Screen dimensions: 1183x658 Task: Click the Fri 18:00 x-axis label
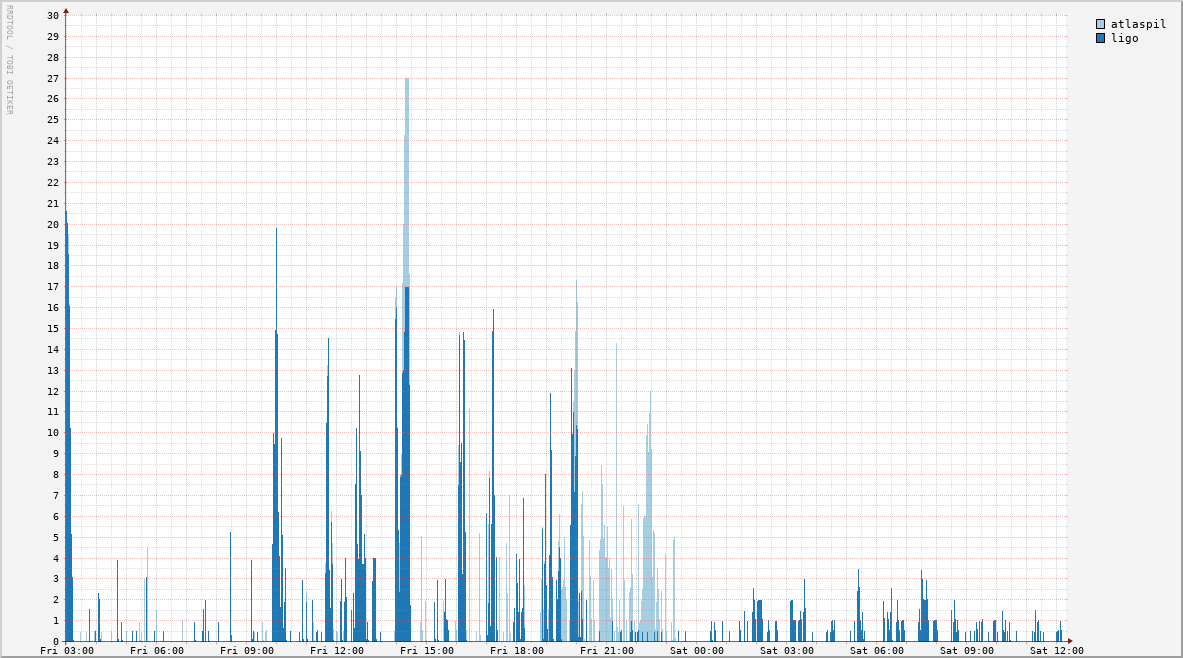(x=517, y=651)
